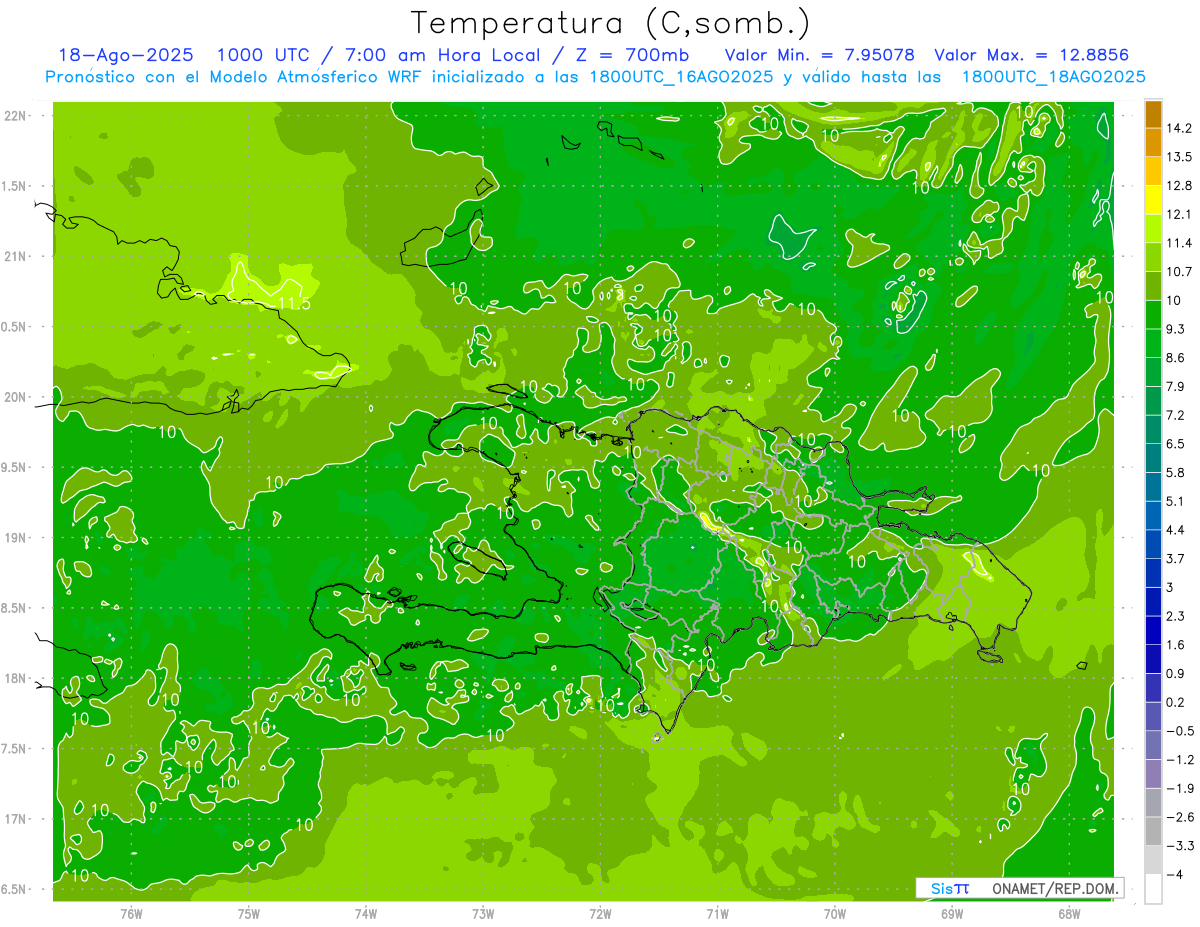The width and height of the screenshot is (1200, 927).
Task: Click the '20N' latitude label
Action: click(16, 398)
